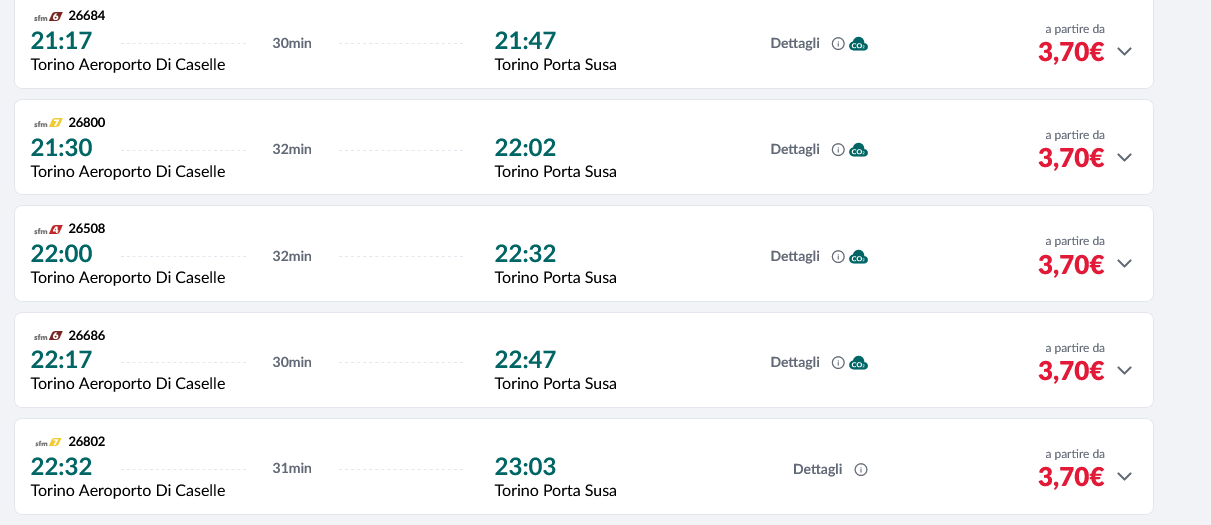The width and height of the screenshot is (1211, 525).
Task: Click the info icon for train 26802
Action: click(861, 470)
